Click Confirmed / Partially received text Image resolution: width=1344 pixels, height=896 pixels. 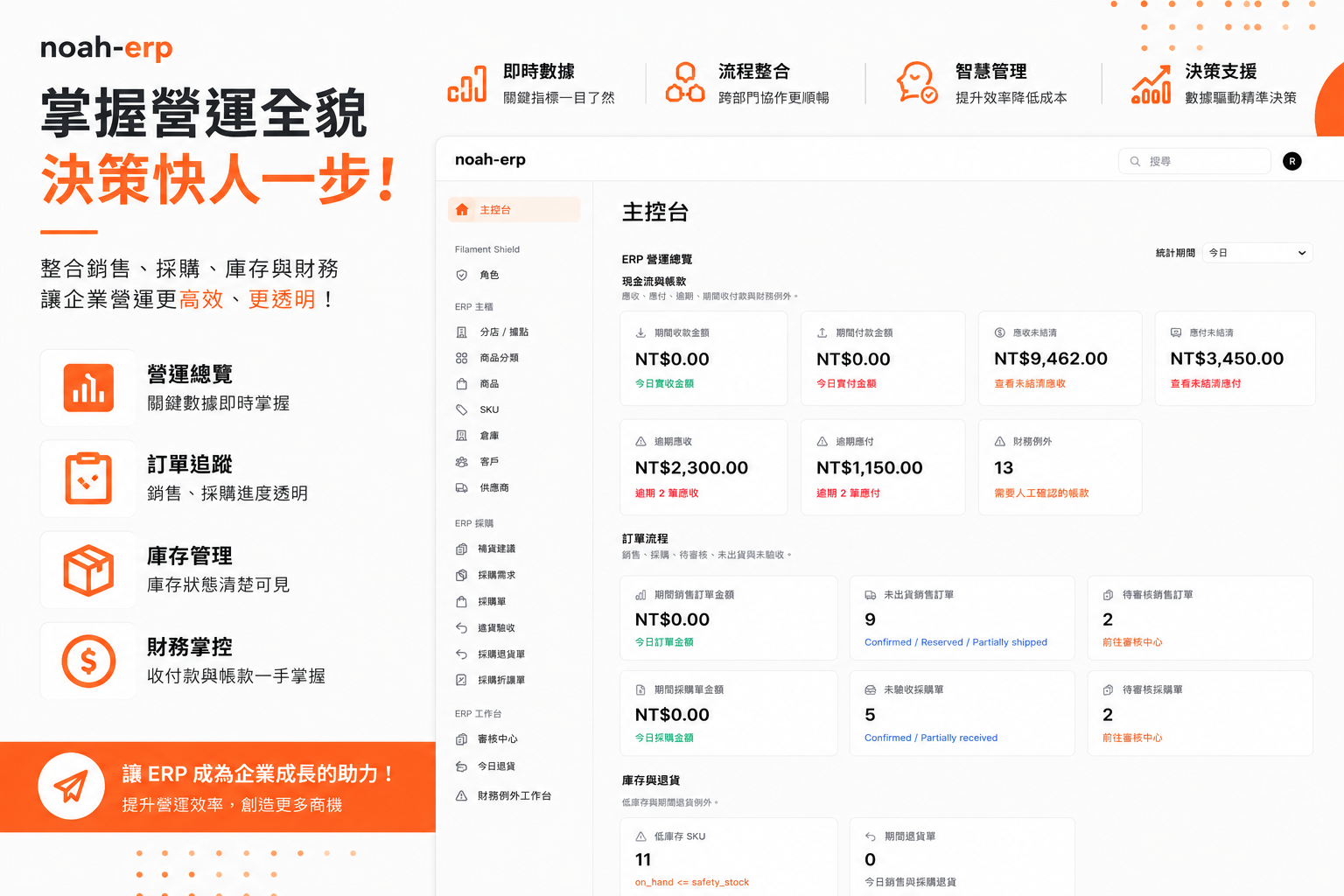[x=931, y=738]
